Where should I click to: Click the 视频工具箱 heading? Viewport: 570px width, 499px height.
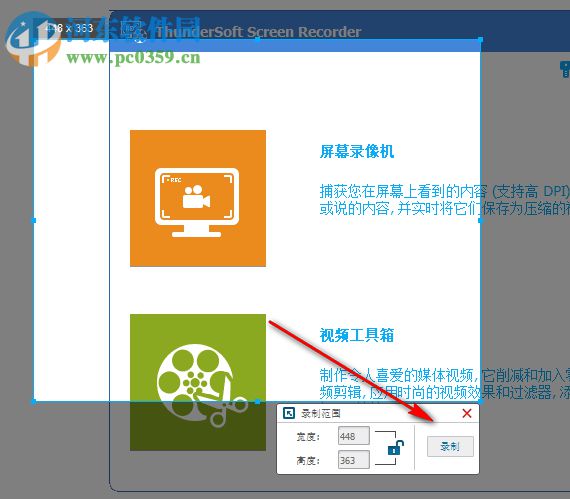(x=357, y=335)
